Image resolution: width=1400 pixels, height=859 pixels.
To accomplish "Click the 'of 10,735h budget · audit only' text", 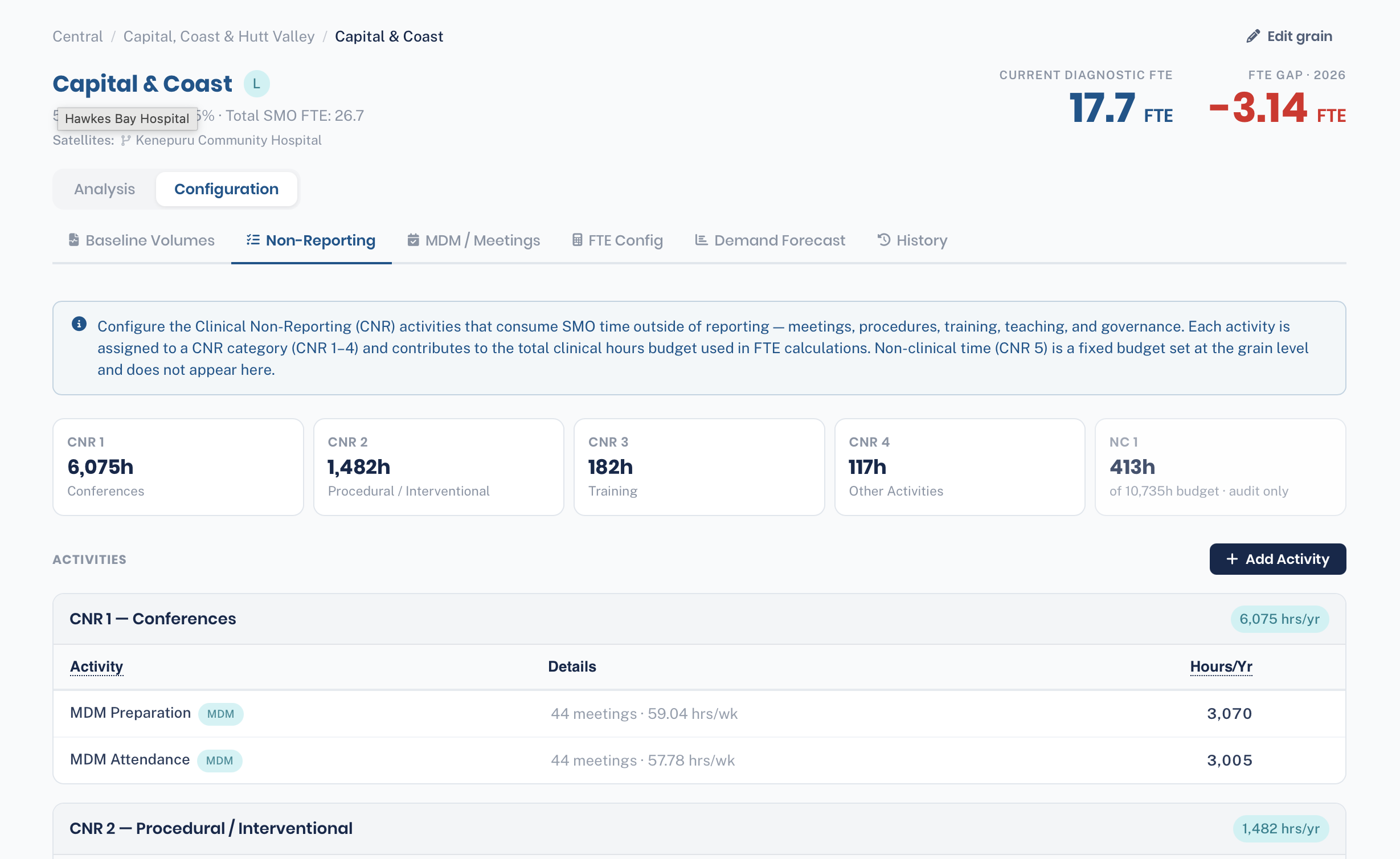I will click(1198, 491).
